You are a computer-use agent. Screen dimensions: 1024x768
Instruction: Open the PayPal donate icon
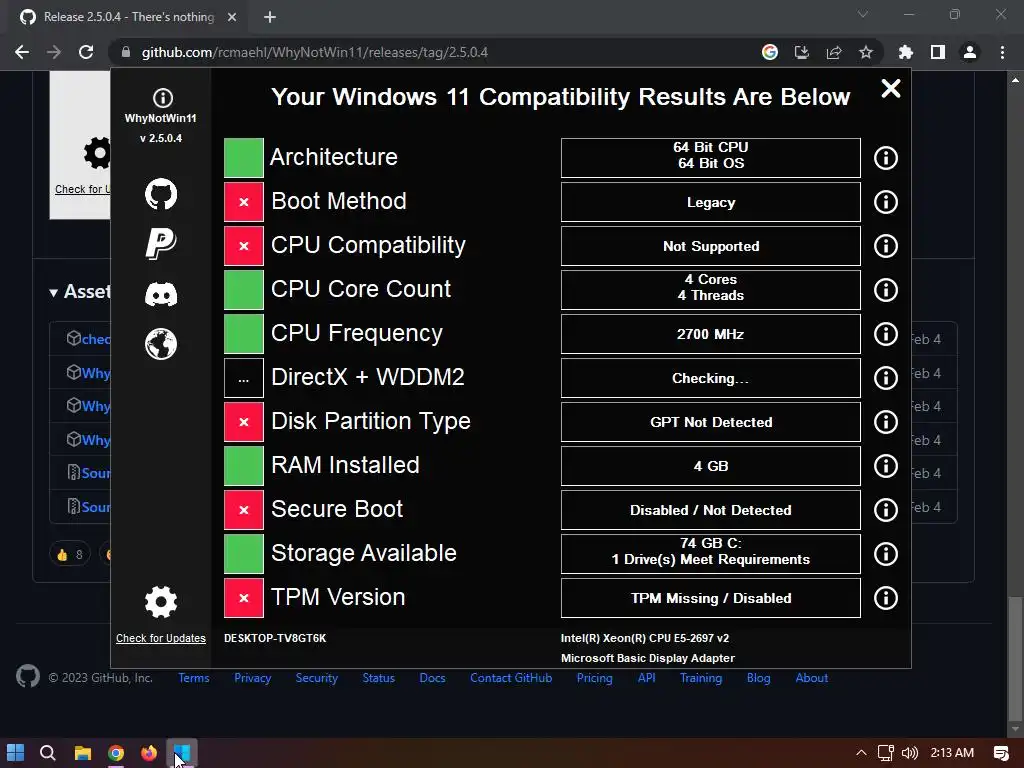point(161,244)
